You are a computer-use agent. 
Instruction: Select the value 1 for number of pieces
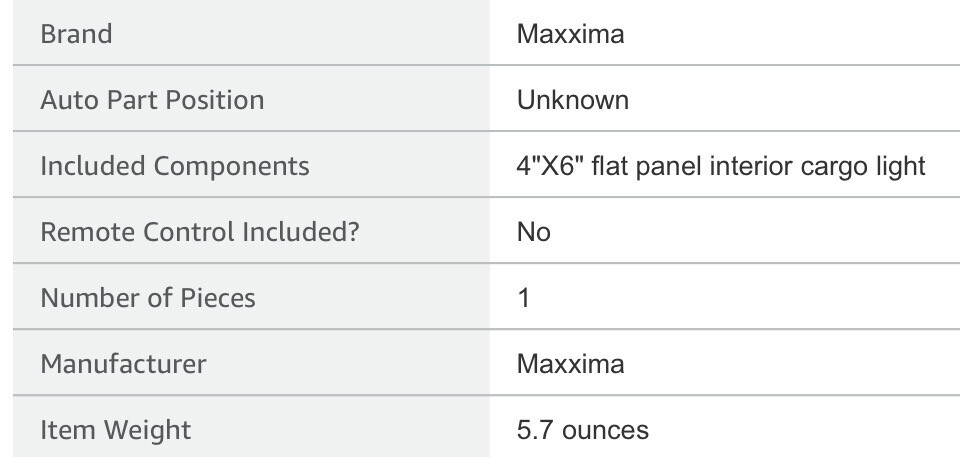coord(523,298)
